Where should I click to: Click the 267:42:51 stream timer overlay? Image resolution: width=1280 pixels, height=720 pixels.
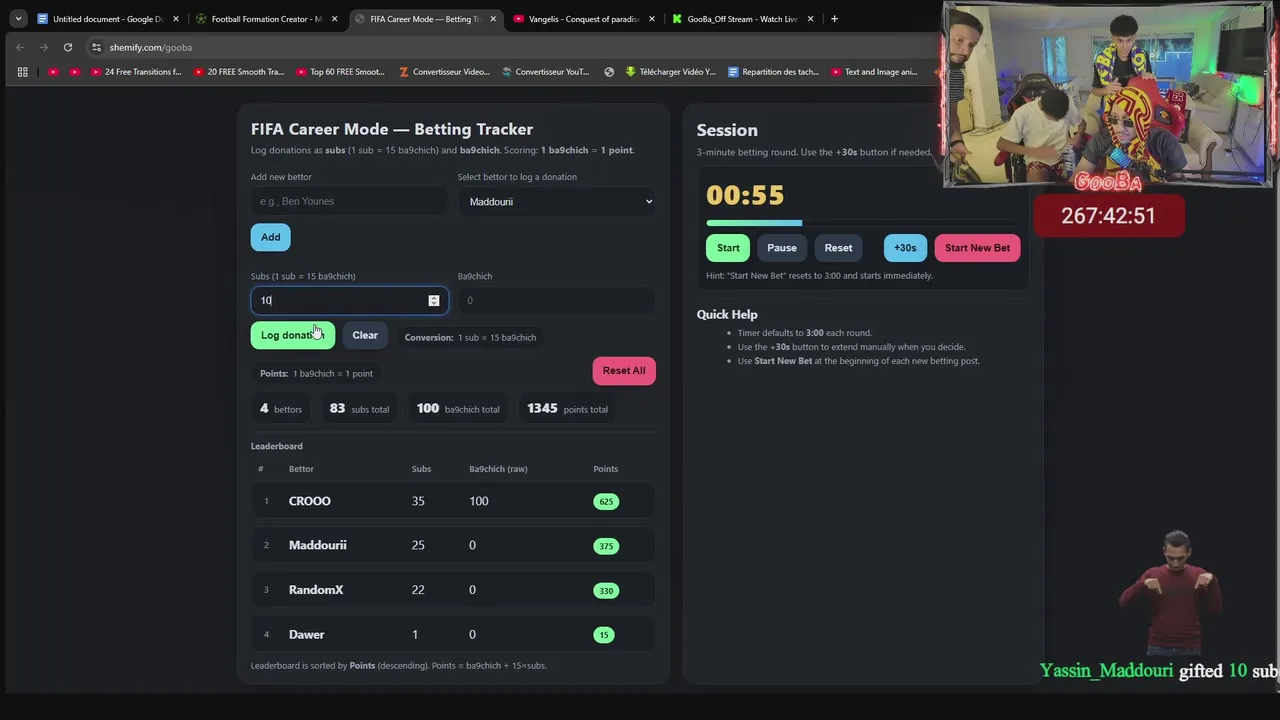(x=1108, y=216)
